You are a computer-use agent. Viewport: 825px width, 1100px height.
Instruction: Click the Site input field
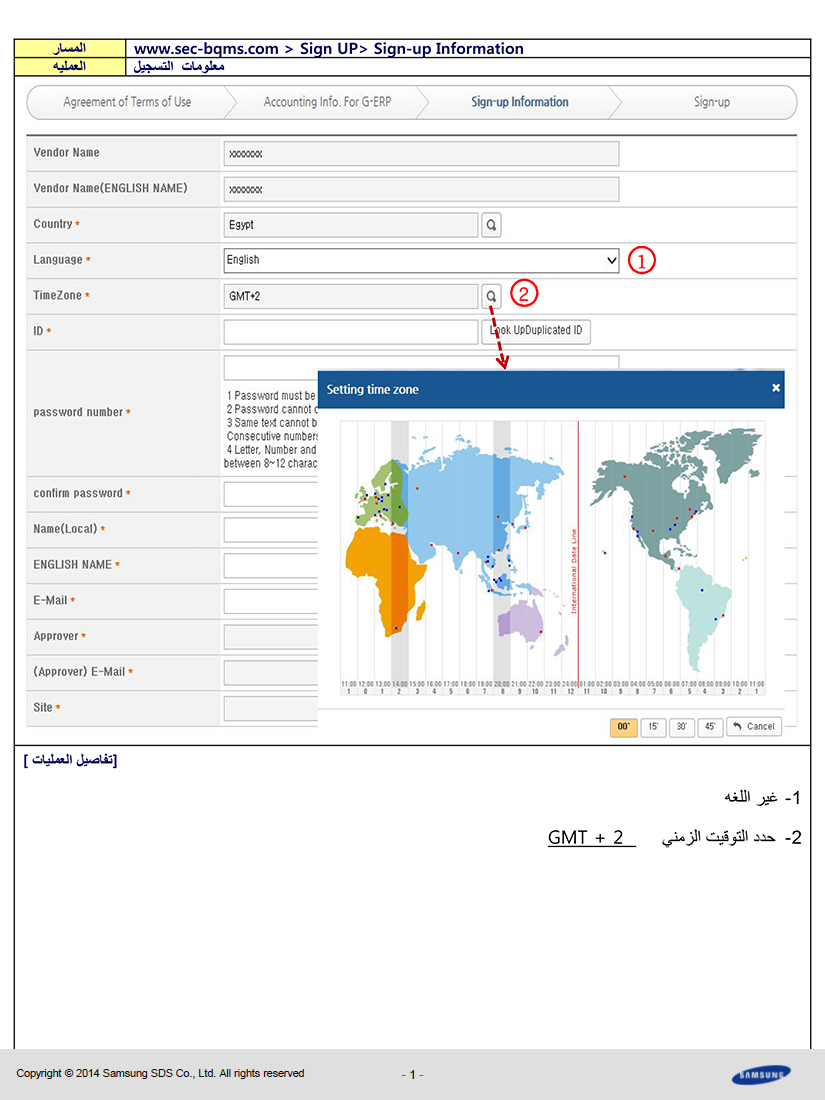271,709
